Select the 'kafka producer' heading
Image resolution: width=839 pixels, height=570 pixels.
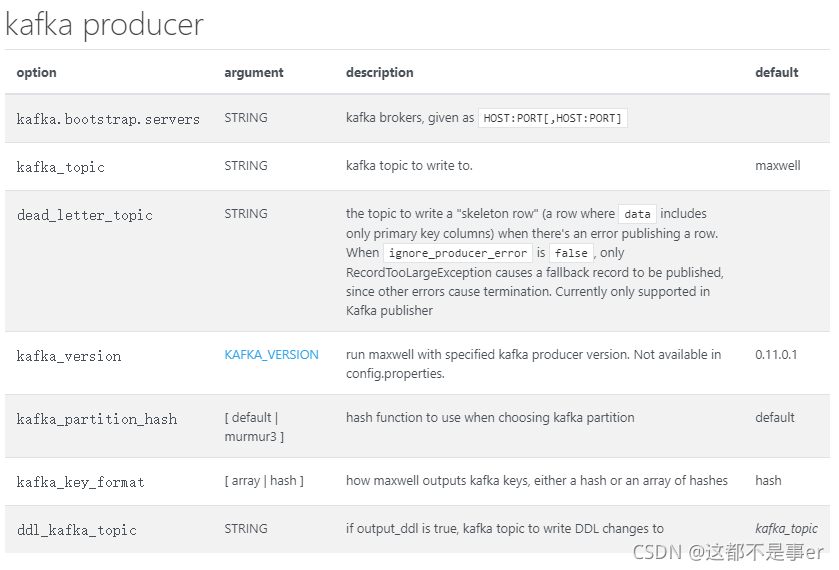[104, 25]
